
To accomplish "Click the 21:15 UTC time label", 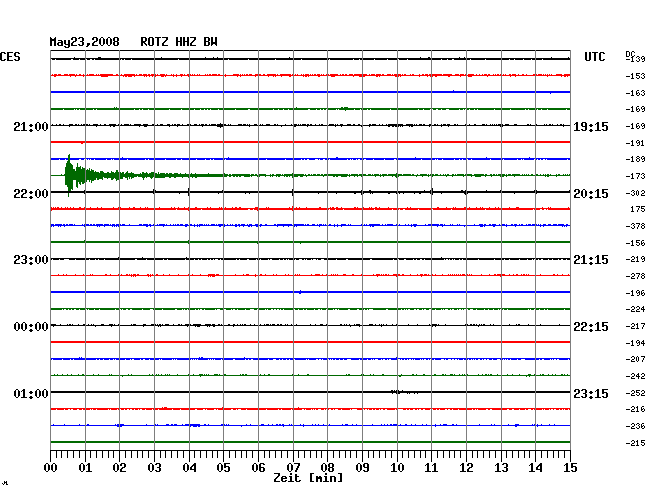I will (591, 260).
